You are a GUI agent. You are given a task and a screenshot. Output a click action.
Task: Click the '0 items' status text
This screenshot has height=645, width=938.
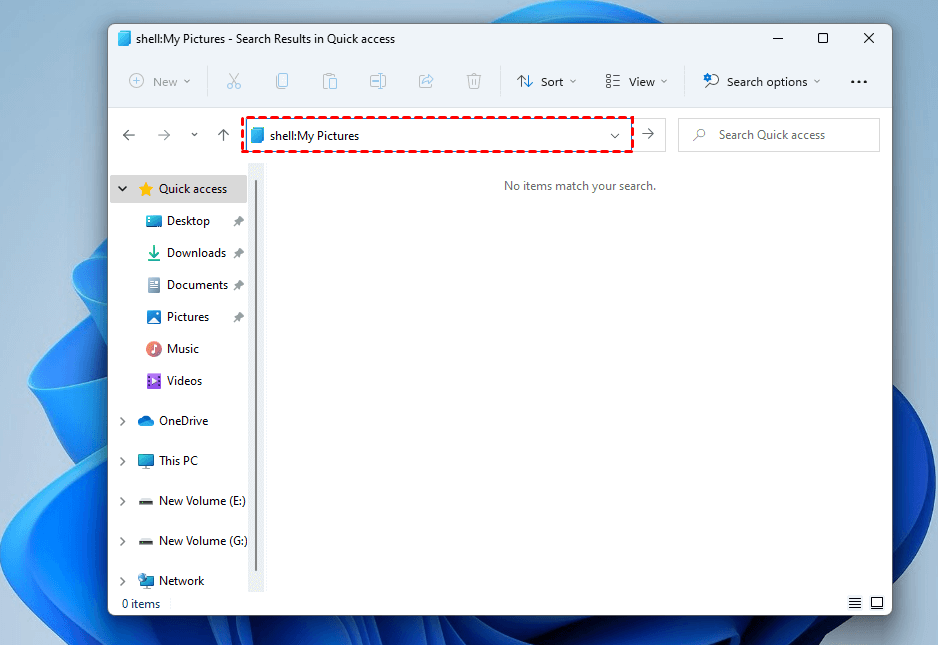[x=141, y=604]
